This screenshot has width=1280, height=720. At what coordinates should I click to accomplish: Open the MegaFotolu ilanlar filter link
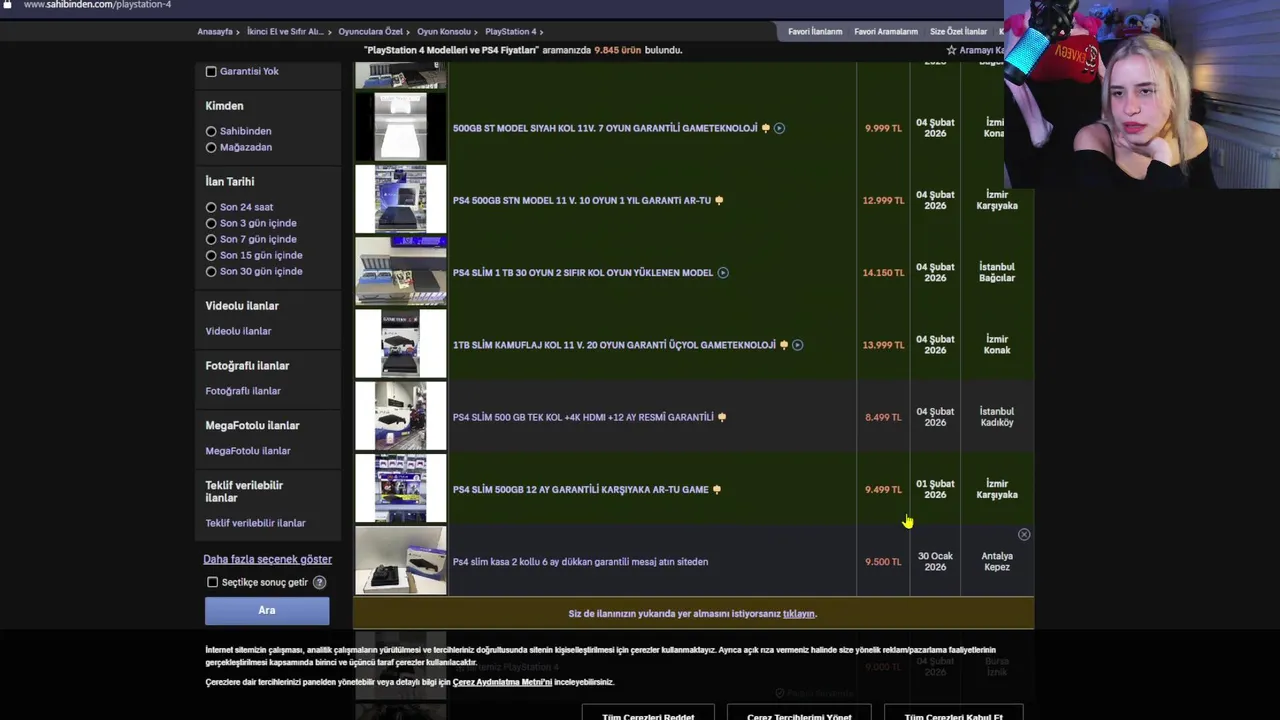pos(248,451)
